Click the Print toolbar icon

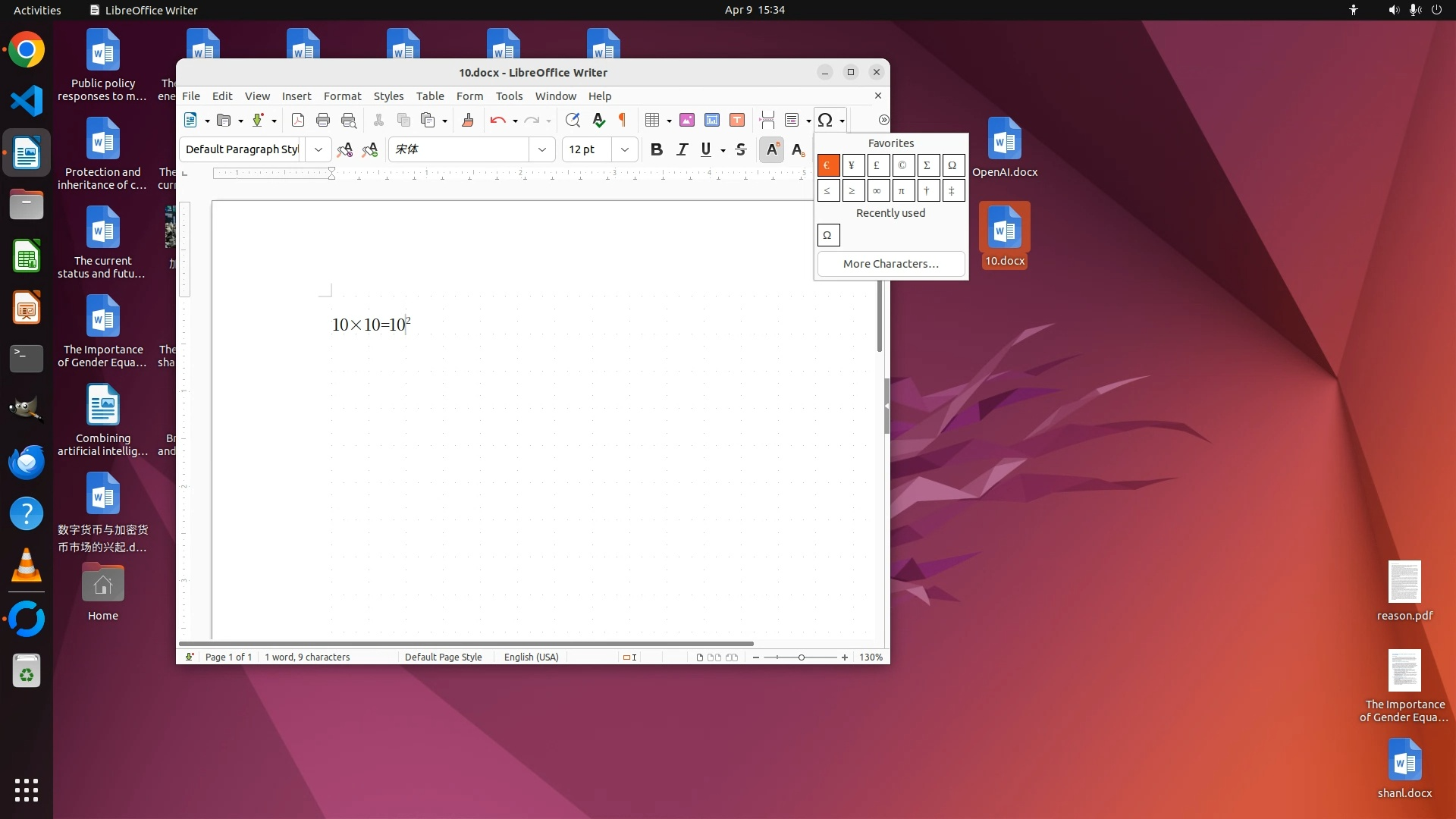(323, 120)
